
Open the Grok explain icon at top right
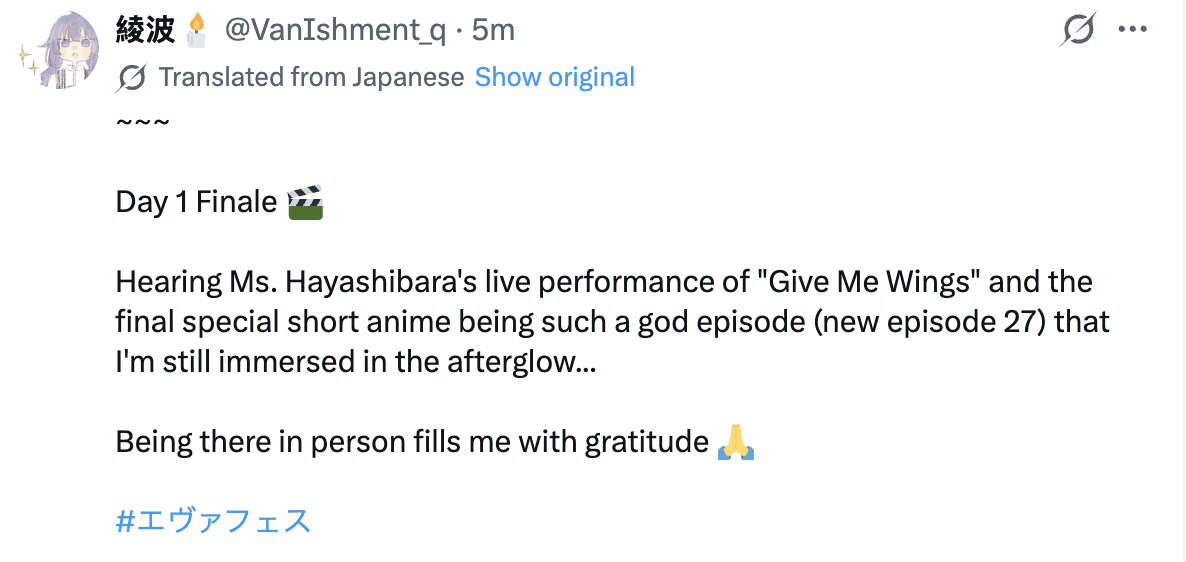1078,30
